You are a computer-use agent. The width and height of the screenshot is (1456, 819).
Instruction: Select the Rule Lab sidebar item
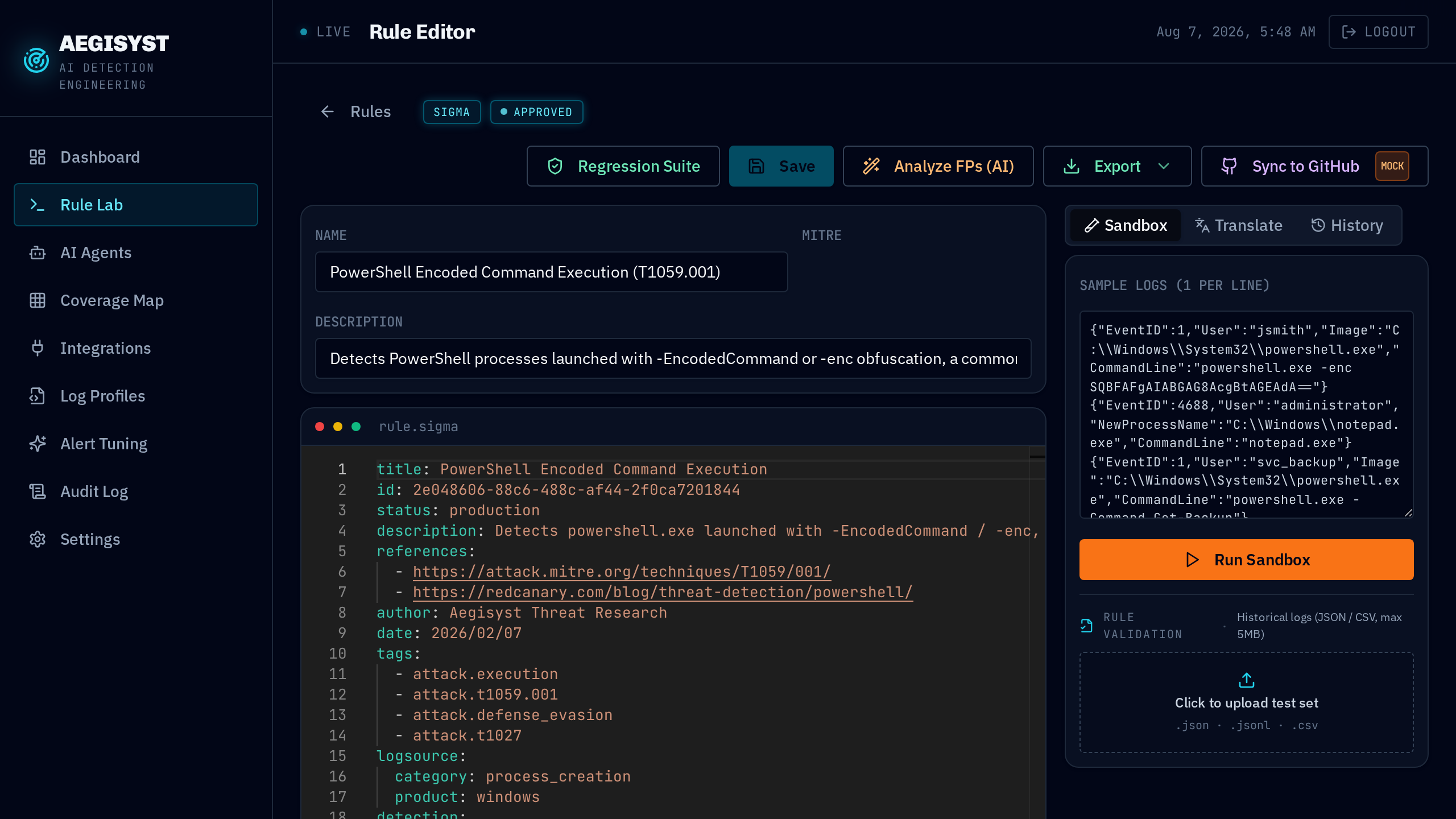pos(136,205)
